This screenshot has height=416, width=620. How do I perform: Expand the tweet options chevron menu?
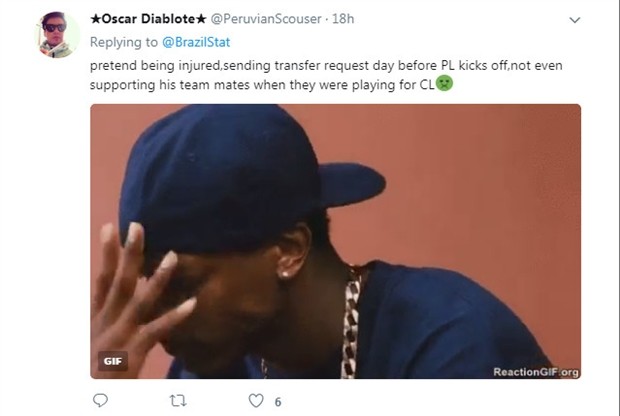click(x=574, y=20)
